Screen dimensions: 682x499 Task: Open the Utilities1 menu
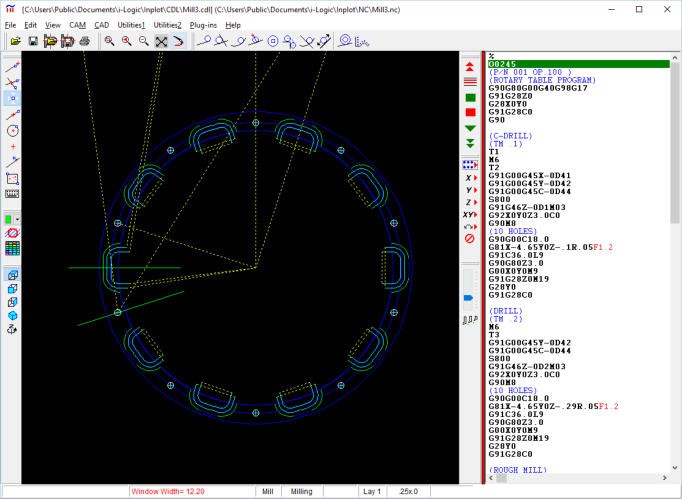click(131, 24)
